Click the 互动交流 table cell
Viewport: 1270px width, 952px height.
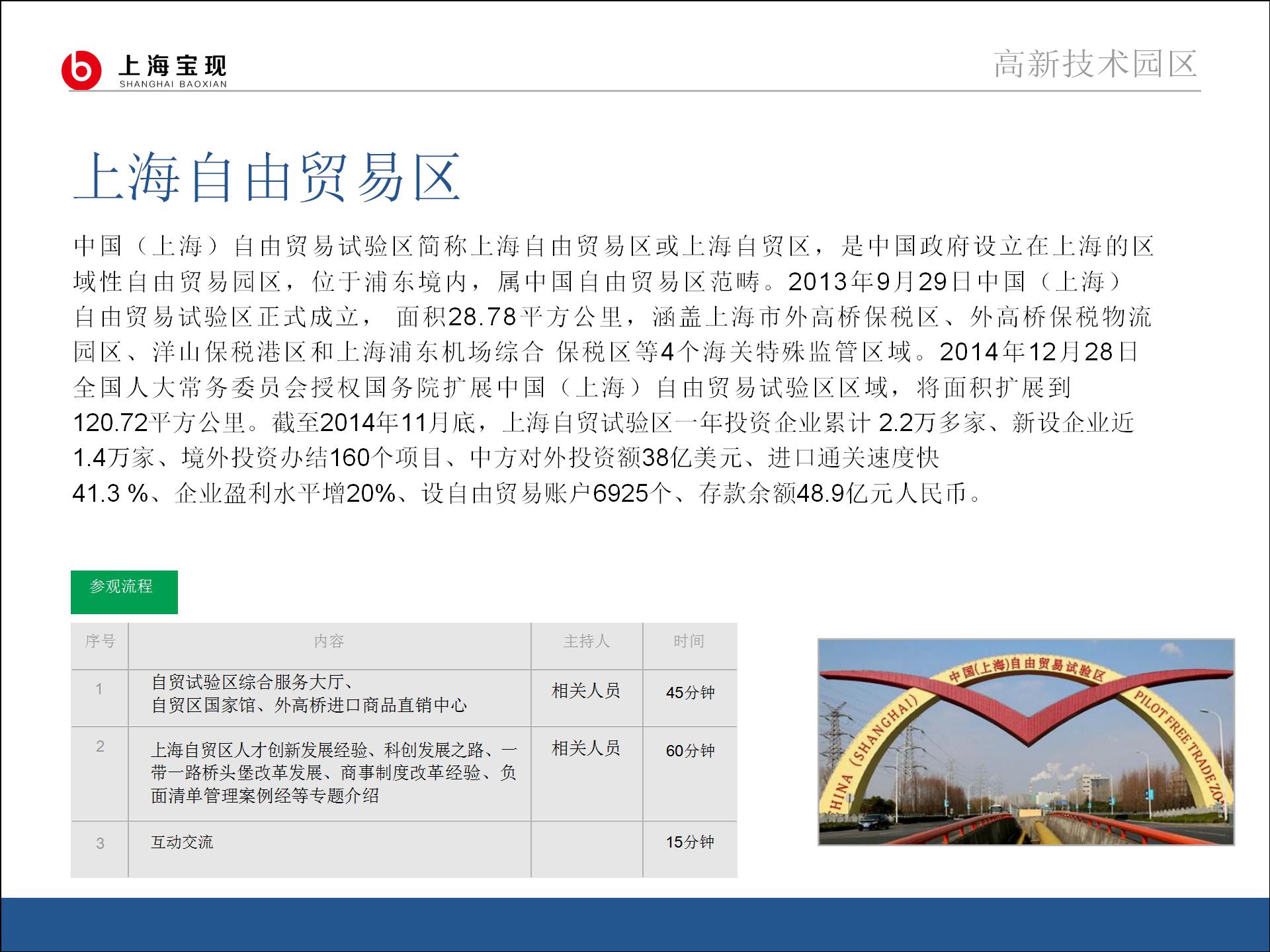point(329,850)
